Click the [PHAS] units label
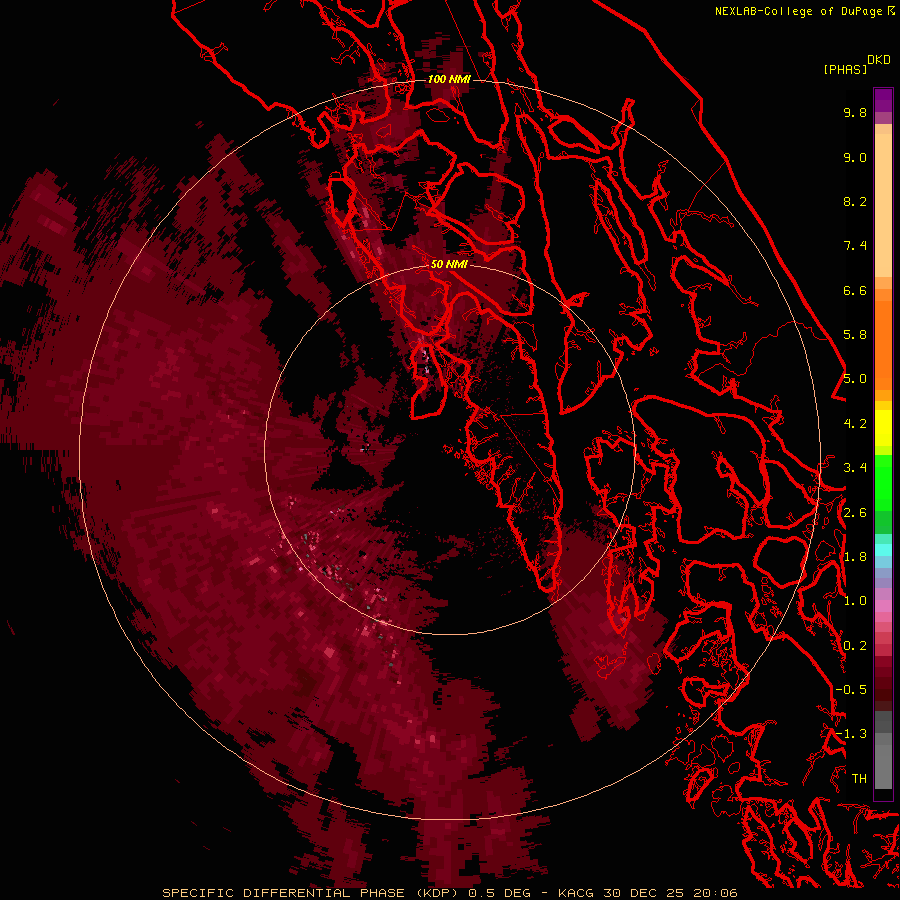900x900 pixels. coord(845,70)
